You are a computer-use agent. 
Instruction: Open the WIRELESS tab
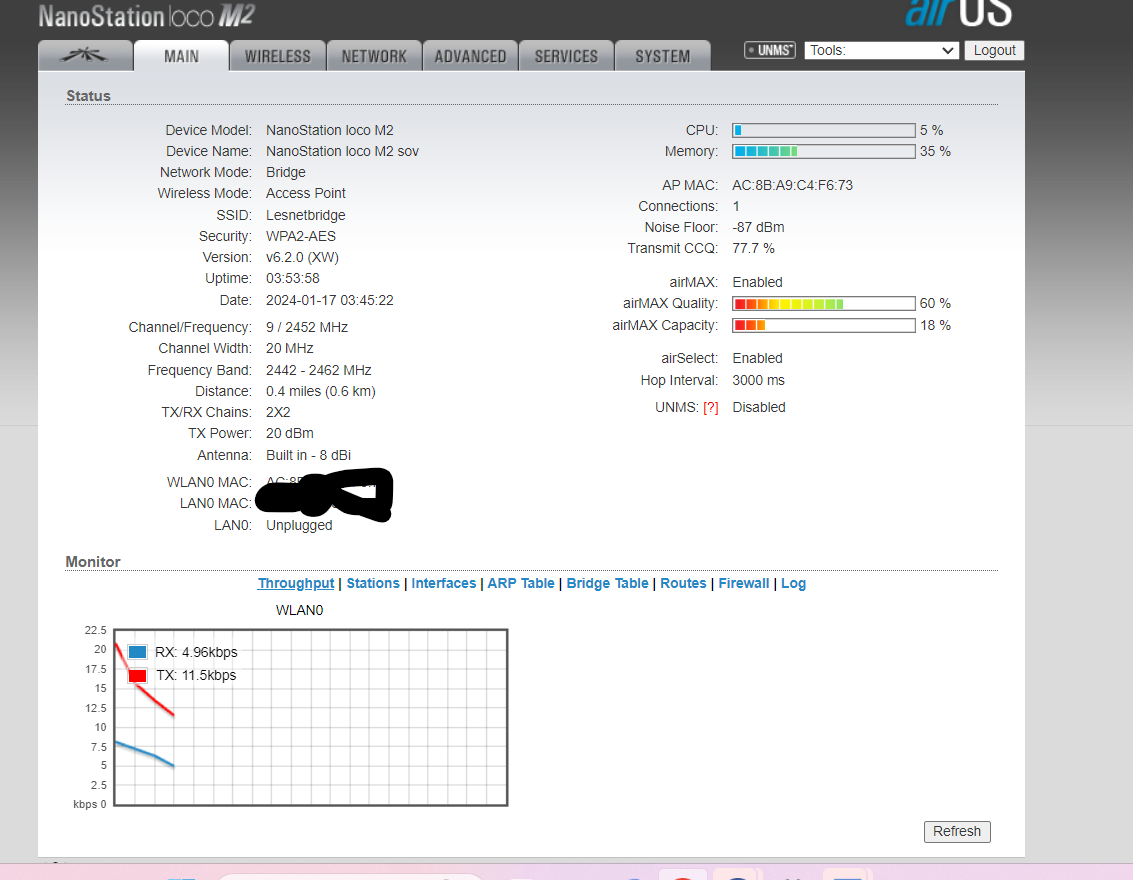277,56
